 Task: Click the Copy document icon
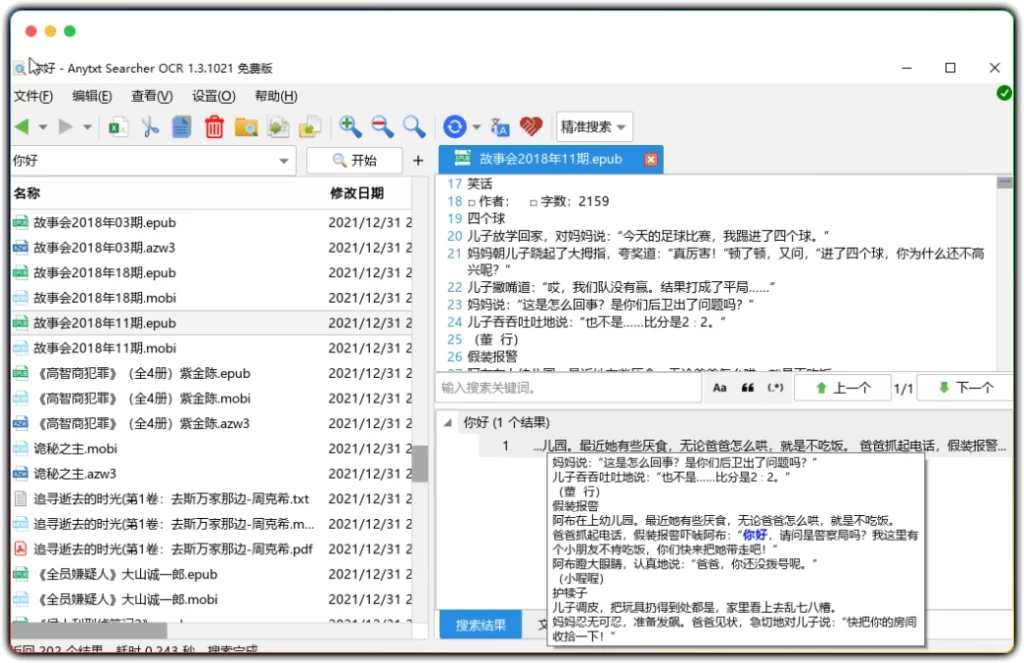tap(180, 126)
